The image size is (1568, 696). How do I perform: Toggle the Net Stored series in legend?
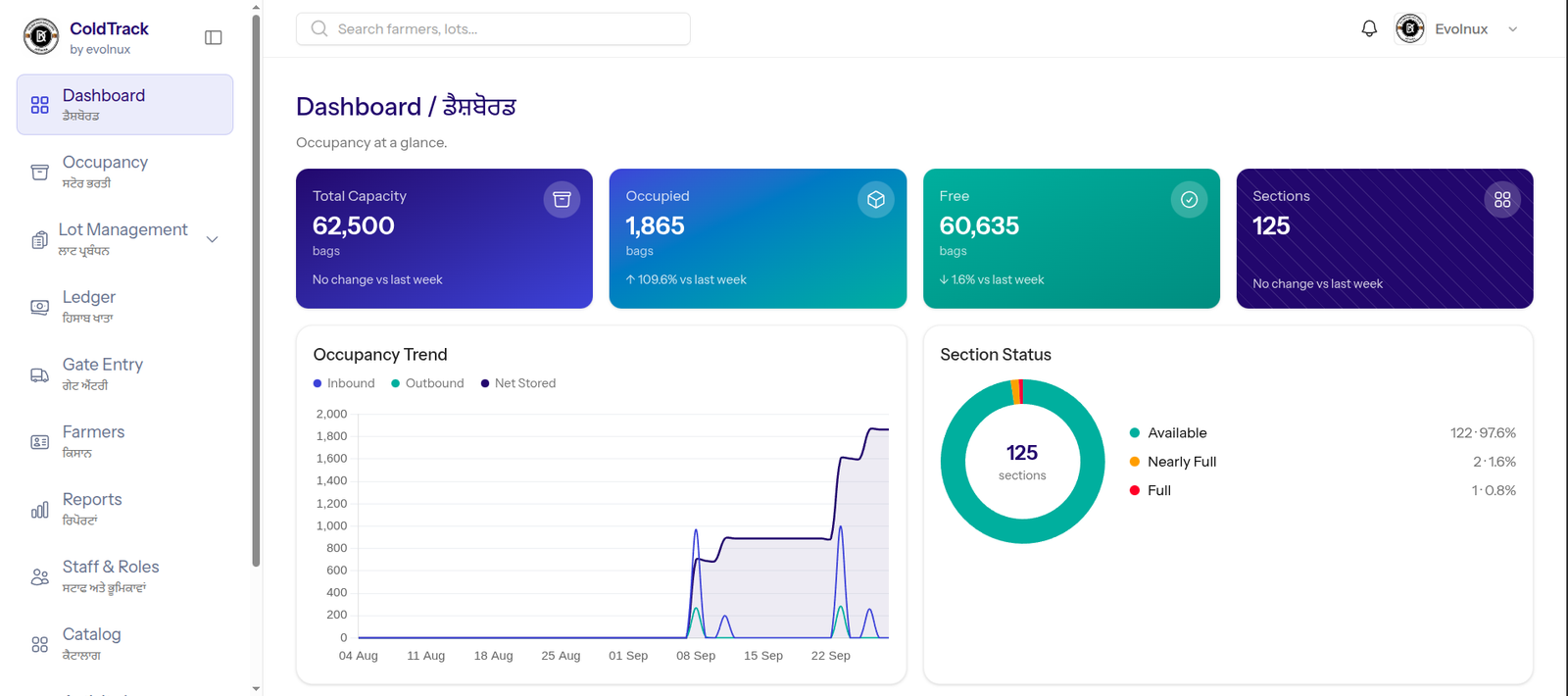518,383
